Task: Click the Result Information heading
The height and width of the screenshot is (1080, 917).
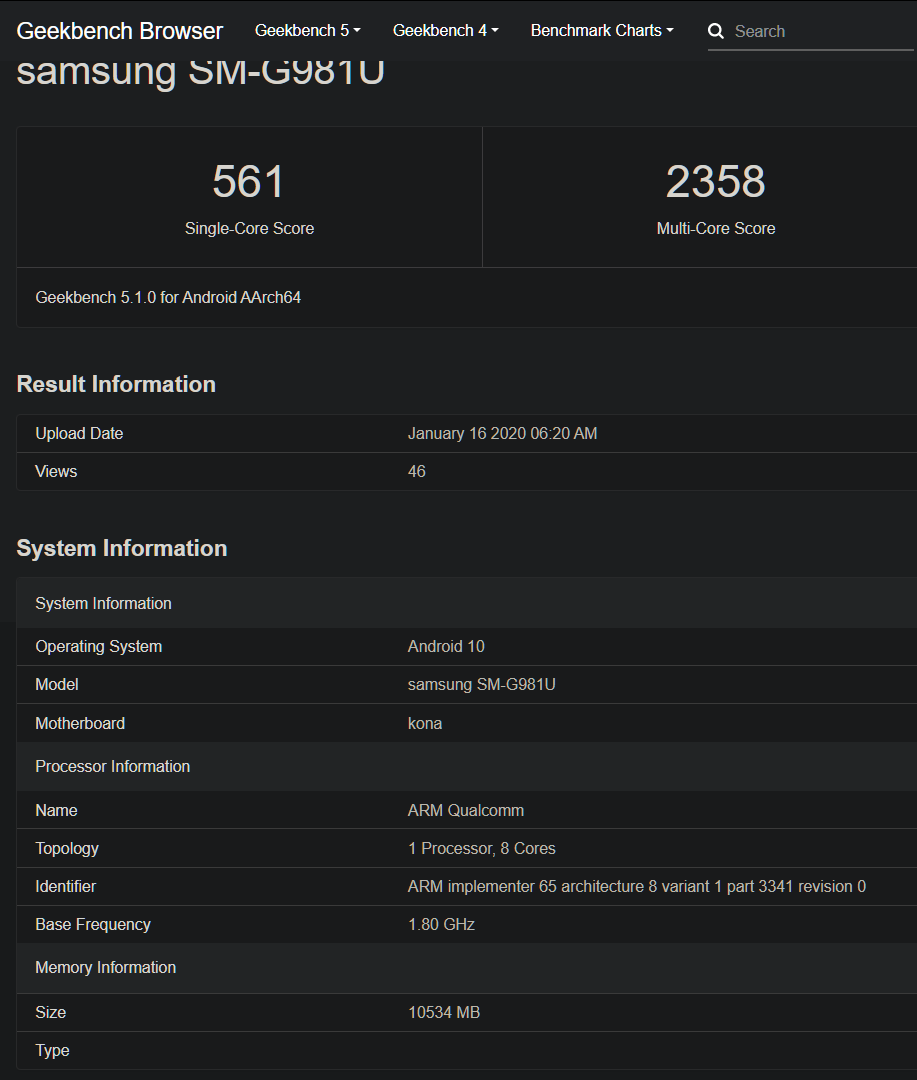Action: [x=116, y=384]
